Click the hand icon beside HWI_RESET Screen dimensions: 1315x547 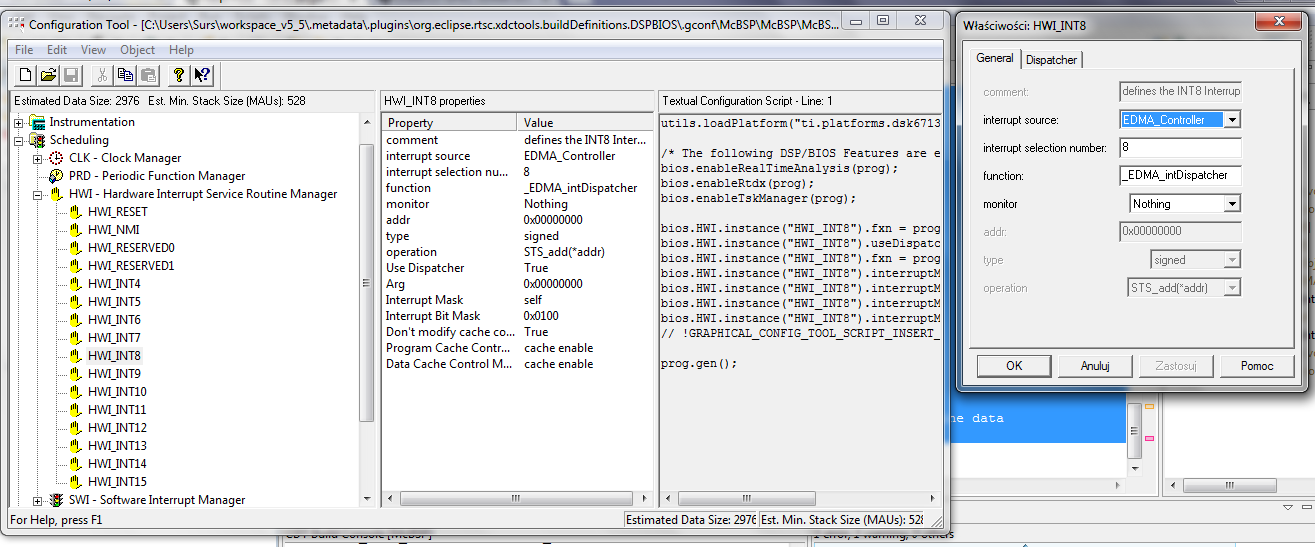[x=76, y=212]
